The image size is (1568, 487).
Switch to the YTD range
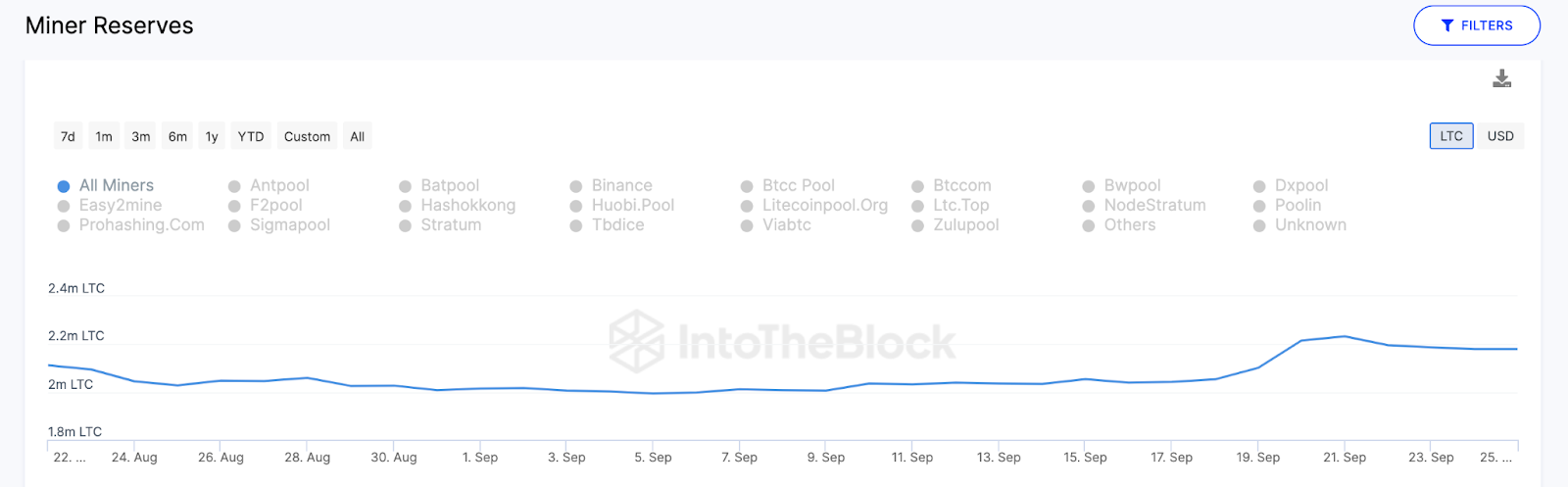coord(251,136)
